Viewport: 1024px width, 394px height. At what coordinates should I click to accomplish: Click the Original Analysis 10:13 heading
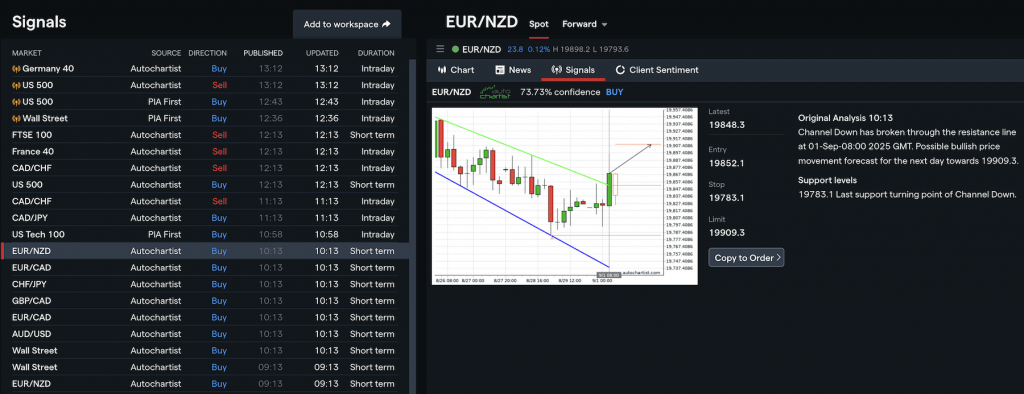coord(845,118)
